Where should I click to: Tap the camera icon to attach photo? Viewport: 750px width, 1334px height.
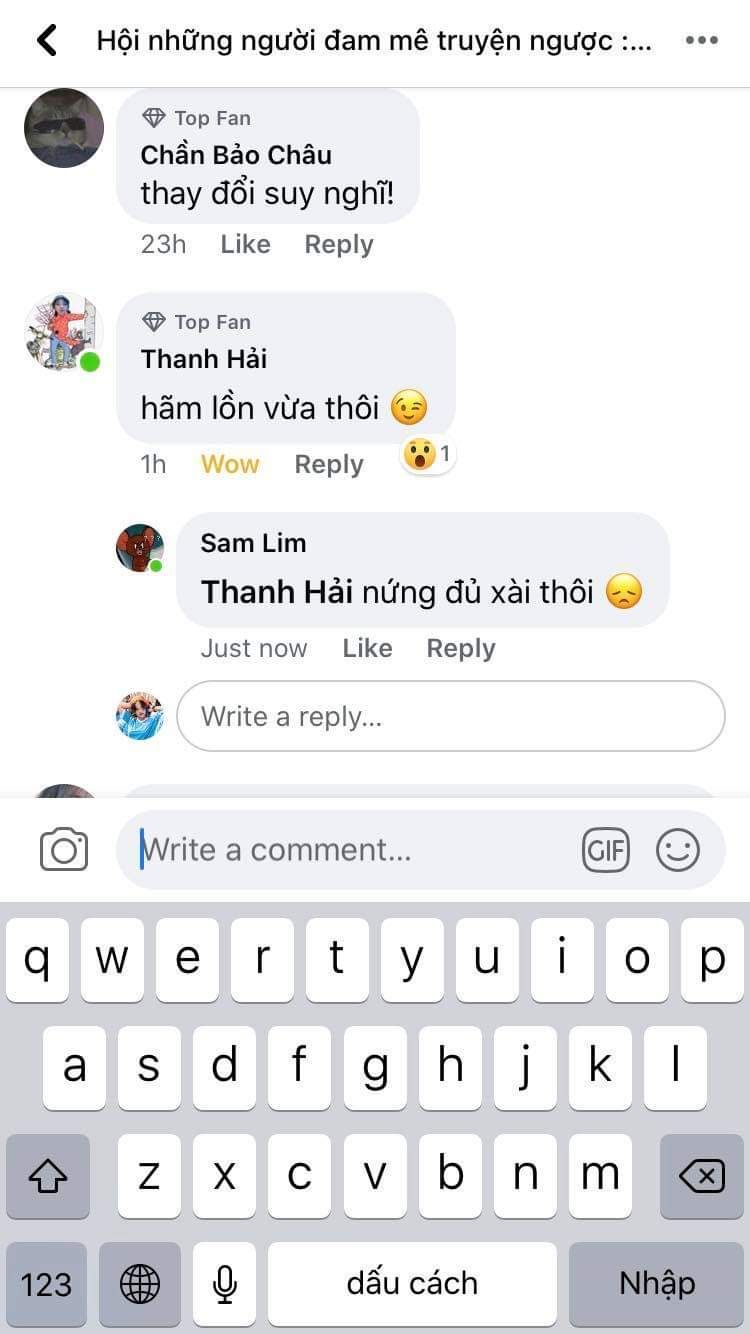click(x=64, y=850)
